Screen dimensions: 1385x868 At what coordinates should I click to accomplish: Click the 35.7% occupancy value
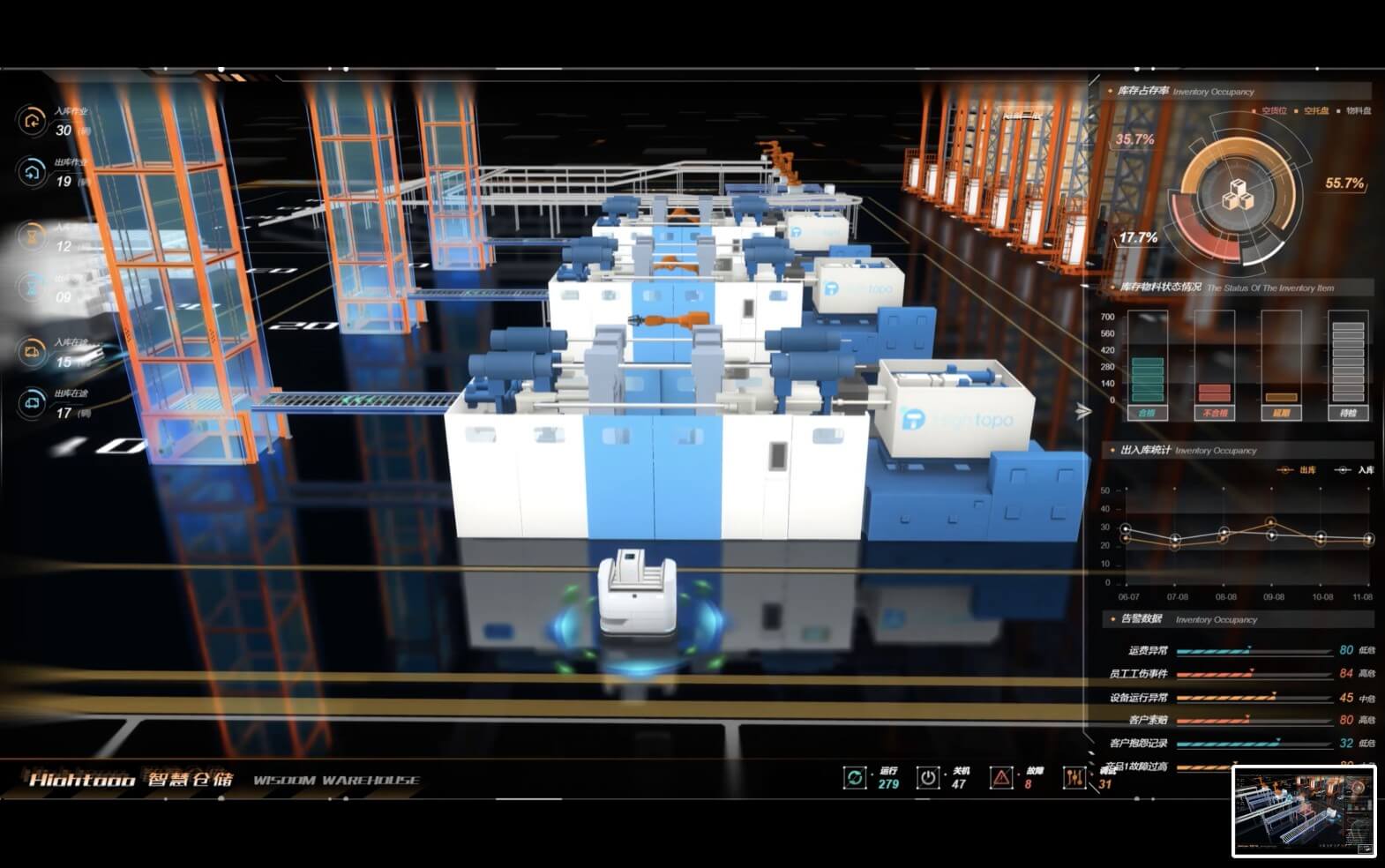pyautogui.click(x=1134, y=139)
